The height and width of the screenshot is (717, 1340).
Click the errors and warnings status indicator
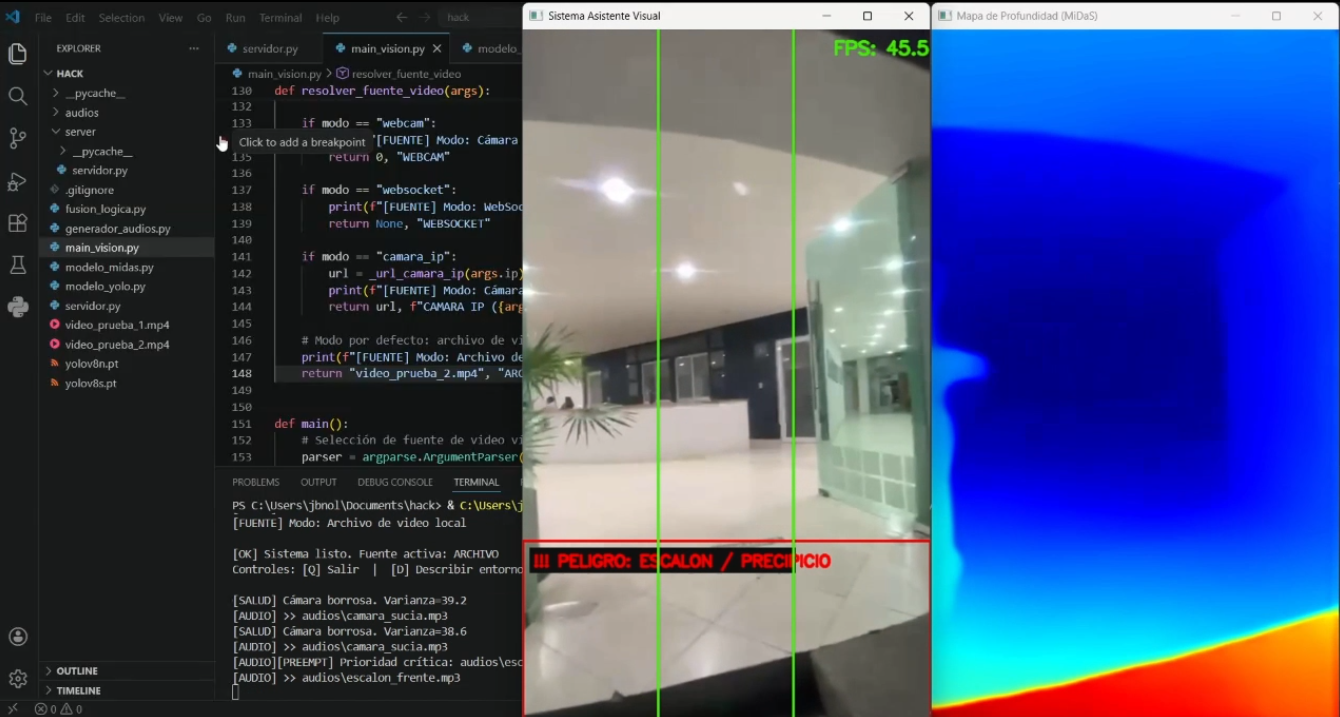pos(58,709)
